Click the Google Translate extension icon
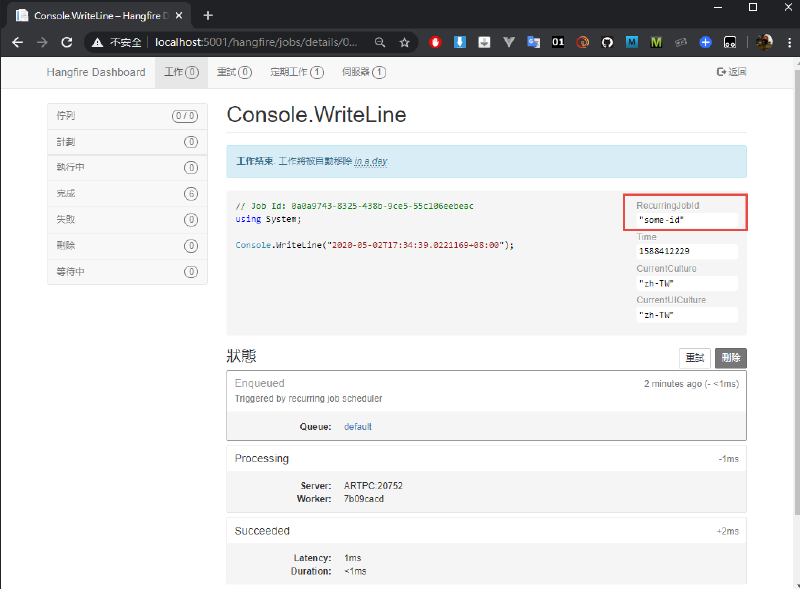Screen dimensions: 800x589 tap(533, 43)
